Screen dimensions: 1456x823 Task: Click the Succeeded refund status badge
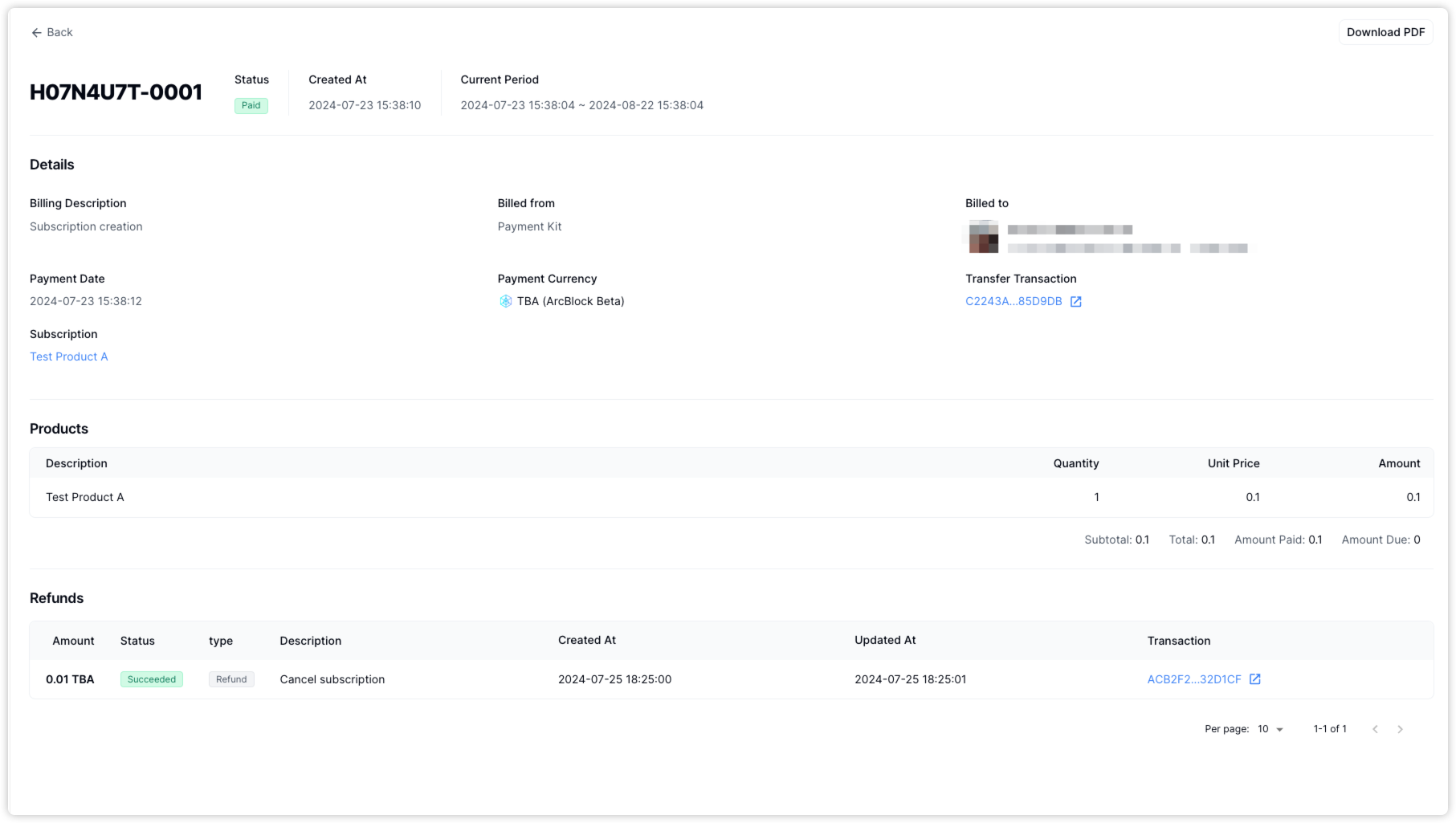[151, 679]
